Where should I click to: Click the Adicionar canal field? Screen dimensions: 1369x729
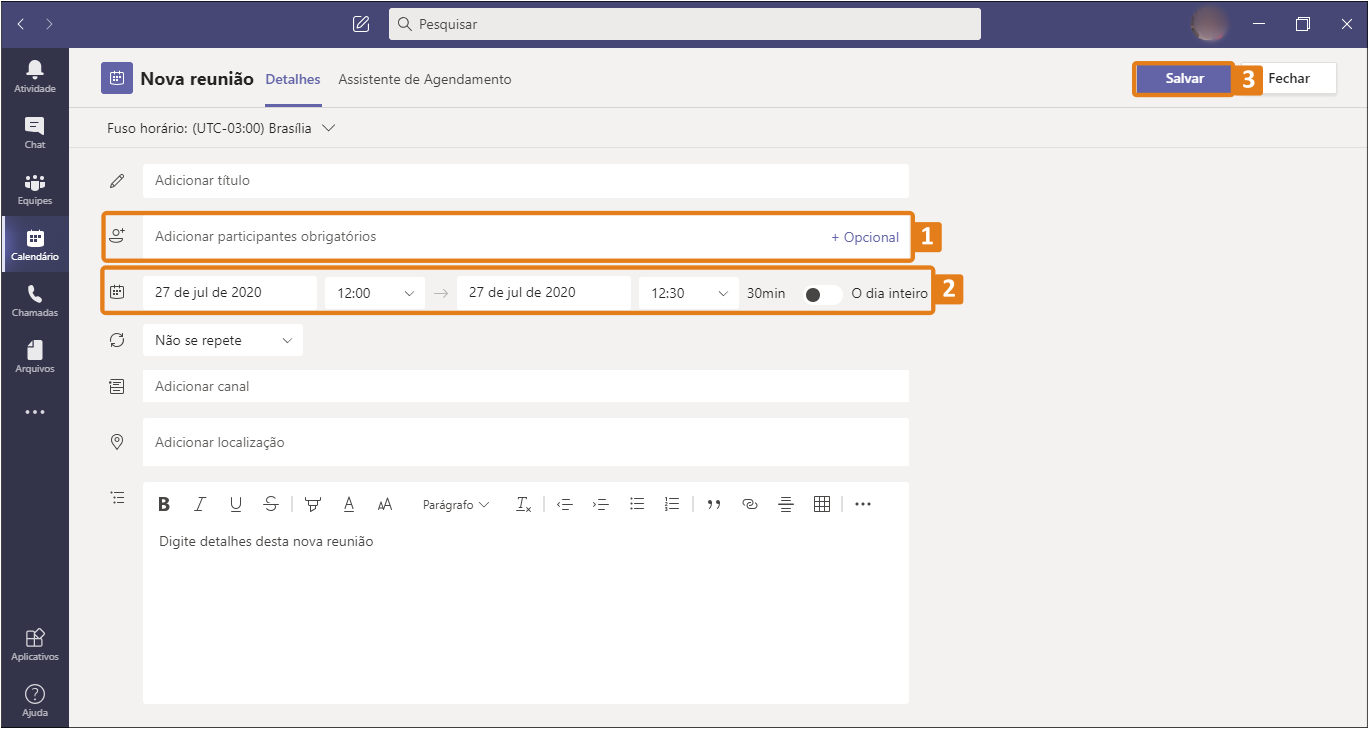pos(526,386)
